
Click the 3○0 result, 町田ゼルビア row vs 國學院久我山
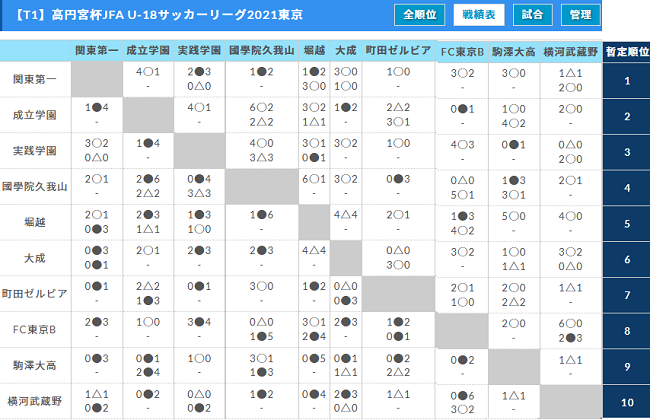pos(262,286)
